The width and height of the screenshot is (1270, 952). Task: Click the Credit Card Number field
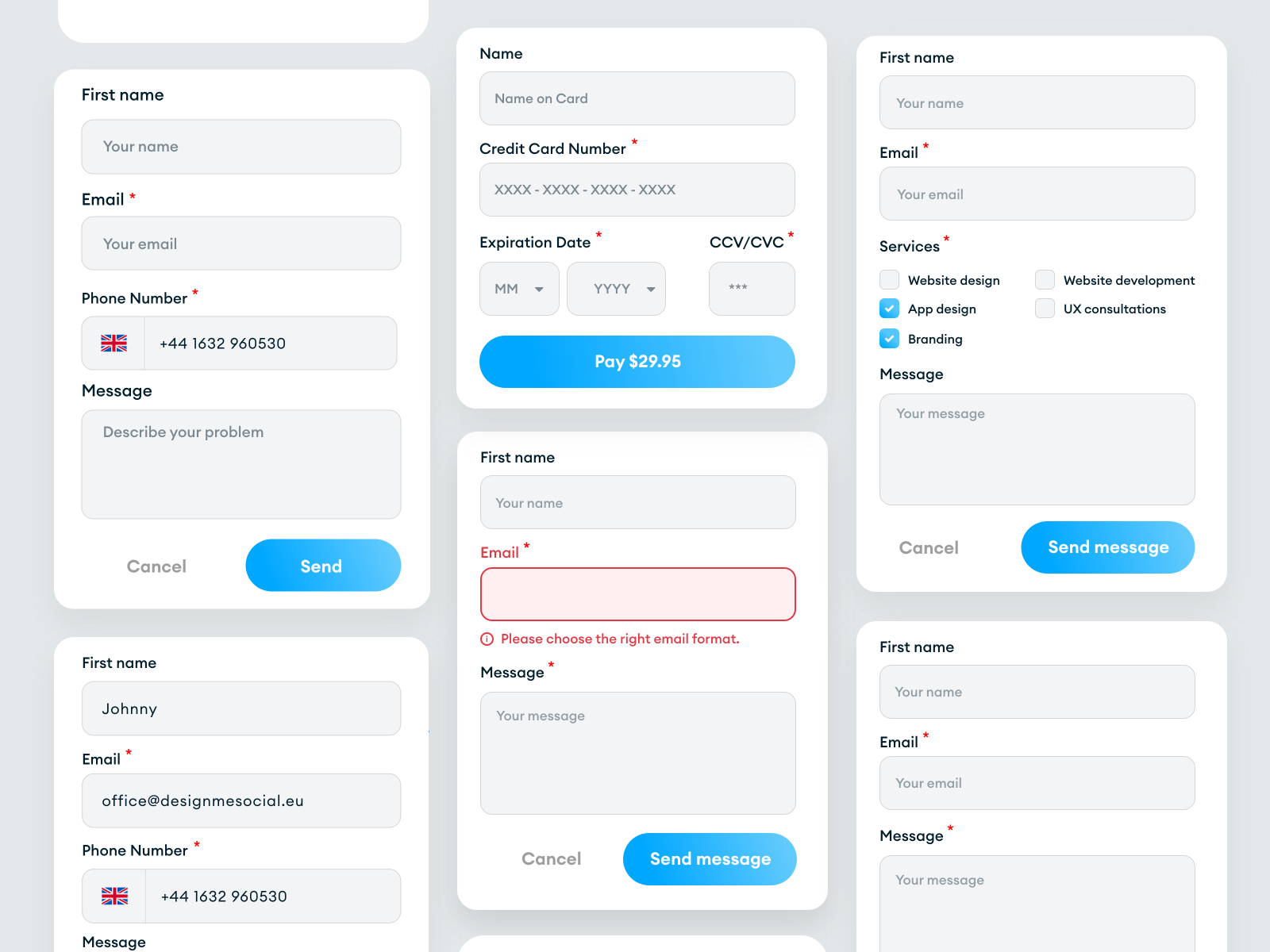637,190
